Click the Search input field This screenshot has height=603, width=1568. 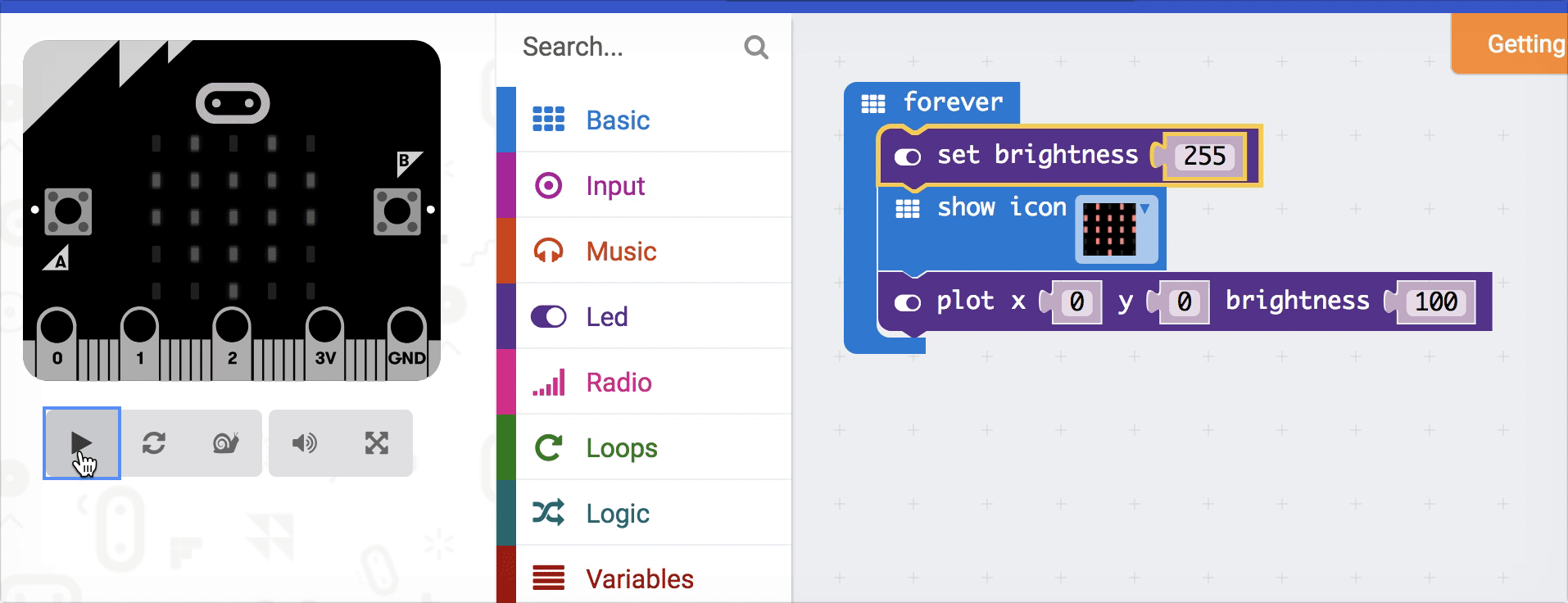[x=623, y=48]
